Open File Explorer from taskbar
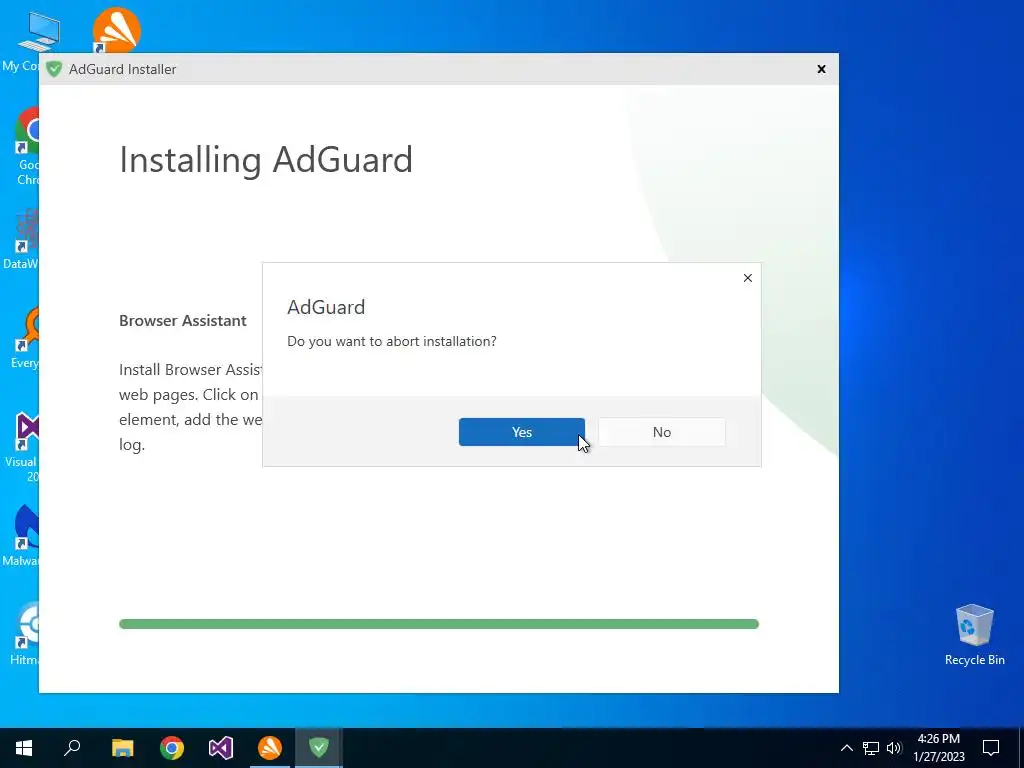The height and width of the screenshot is (768, 1024). click(122, 748)
